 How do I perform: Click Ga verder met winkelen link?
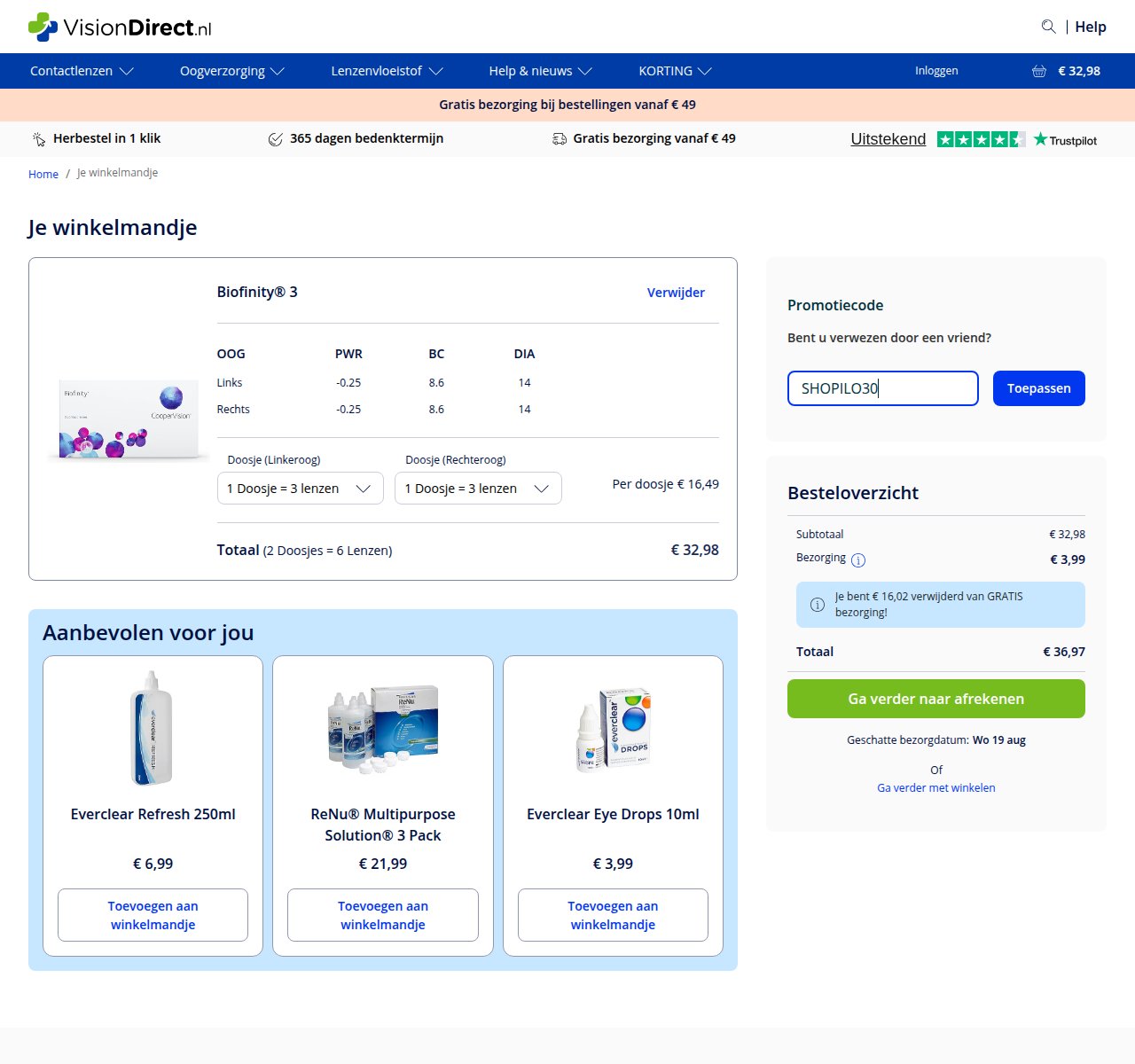[936, 787]
